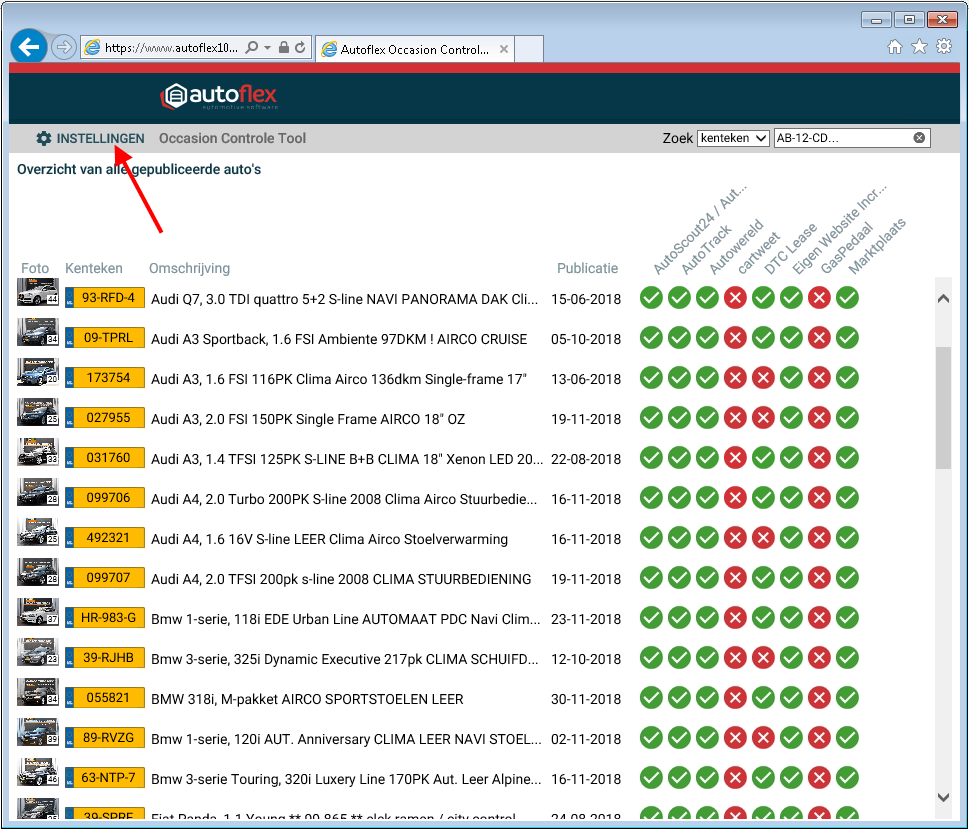Image resolution: width=969 pixels, height=830 pixels.
Task: Sort by the Publicatie column header
Action: (x=587, y=268)
